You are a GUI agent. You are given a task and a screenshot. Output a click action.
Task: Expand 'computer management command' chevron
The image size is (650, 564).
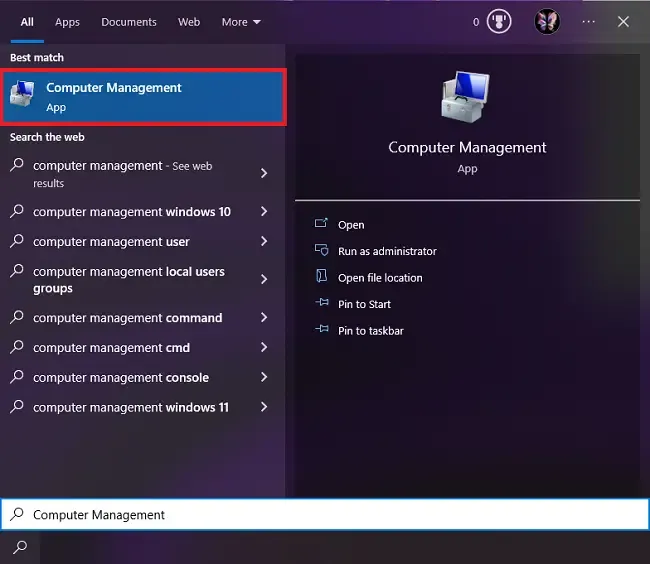[264, 317]
